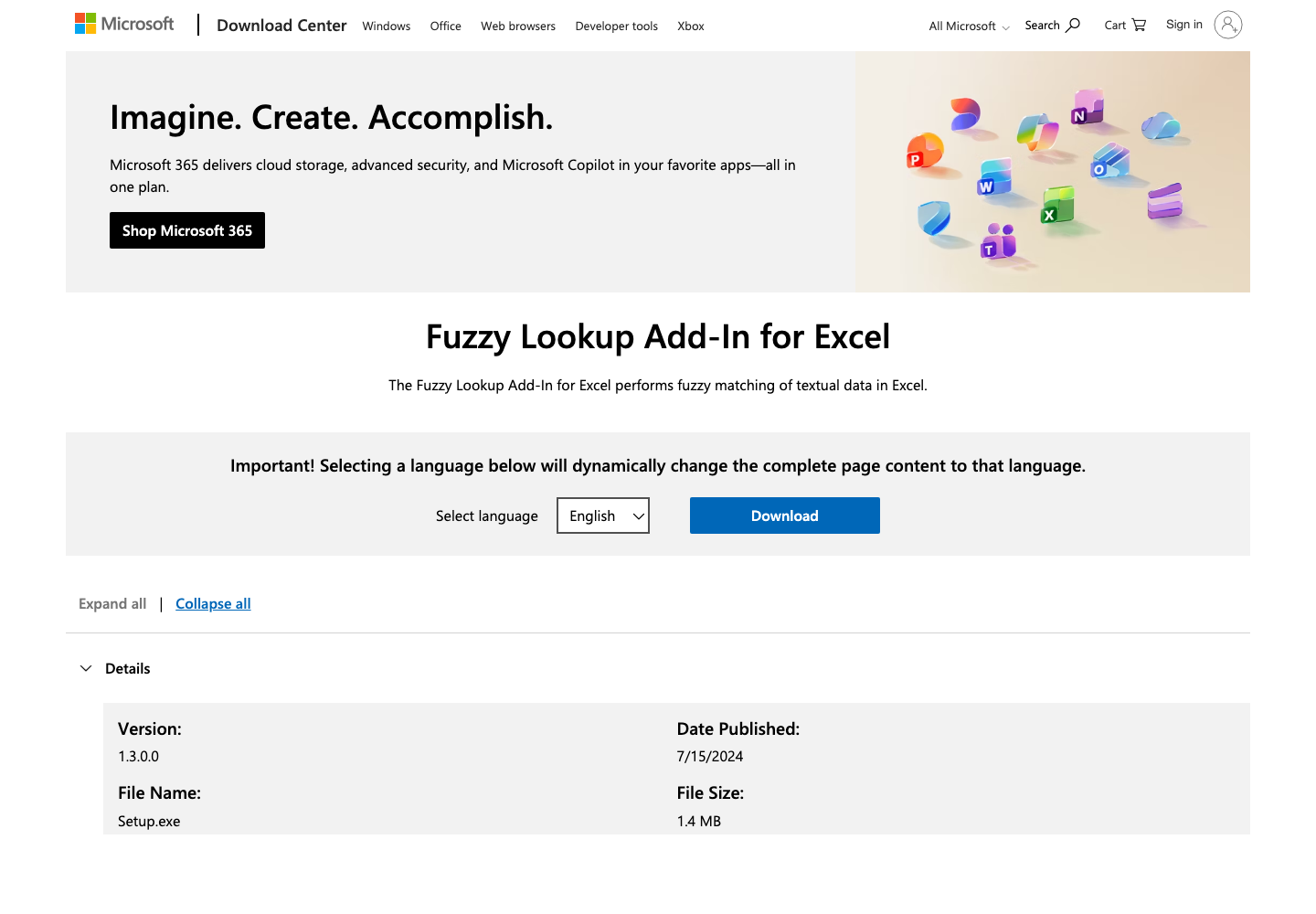Click the Sign in avatar icon
Image resolution: width=1316 pixels, height=914 pixels.
click(1228, 25)
